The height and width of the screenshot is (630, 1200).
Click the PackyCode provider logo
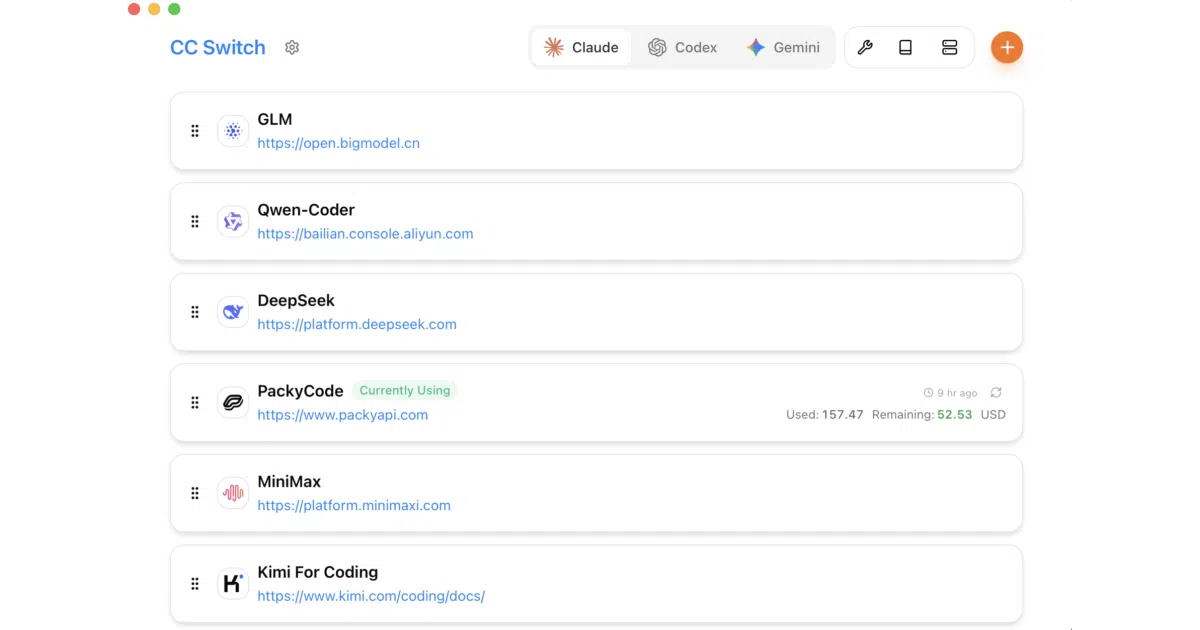click(x=233, y=402)
